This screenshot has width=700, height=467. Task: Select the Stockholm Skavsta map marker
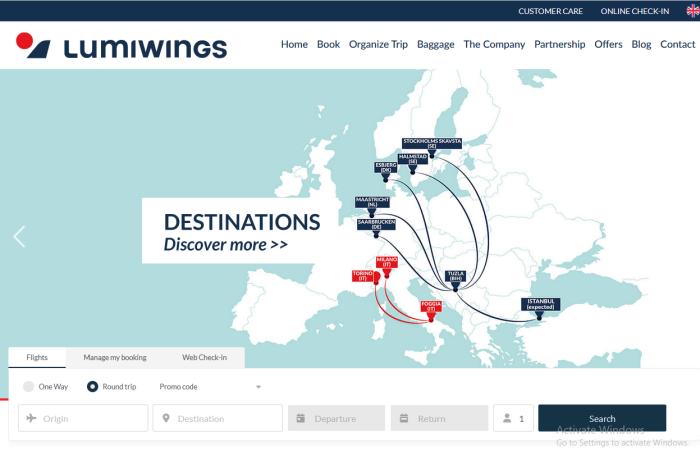pyautogui.click(x=432, y=147)
